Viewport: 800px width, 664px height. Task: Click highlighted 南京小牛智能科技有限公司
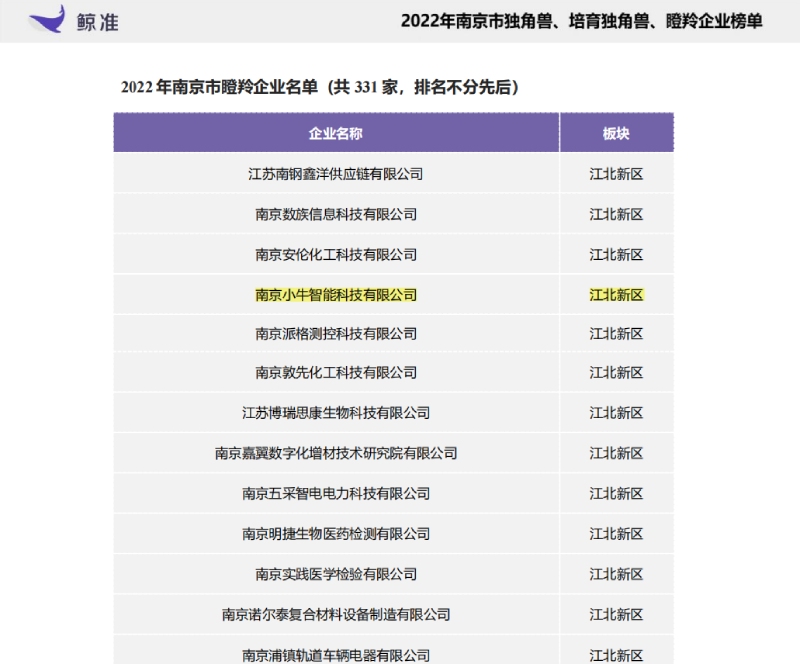tap(336, 295)
